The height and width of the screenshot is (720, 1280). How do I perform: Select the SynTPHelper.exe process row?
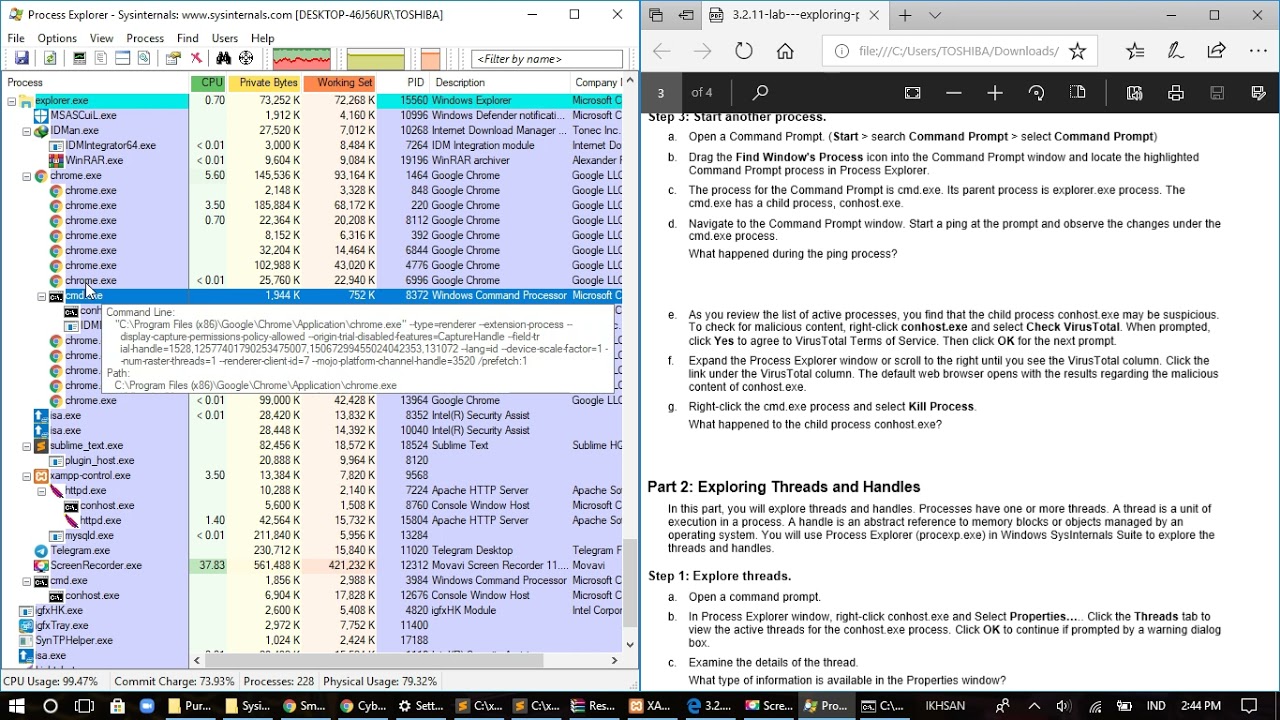coord(312,641)
